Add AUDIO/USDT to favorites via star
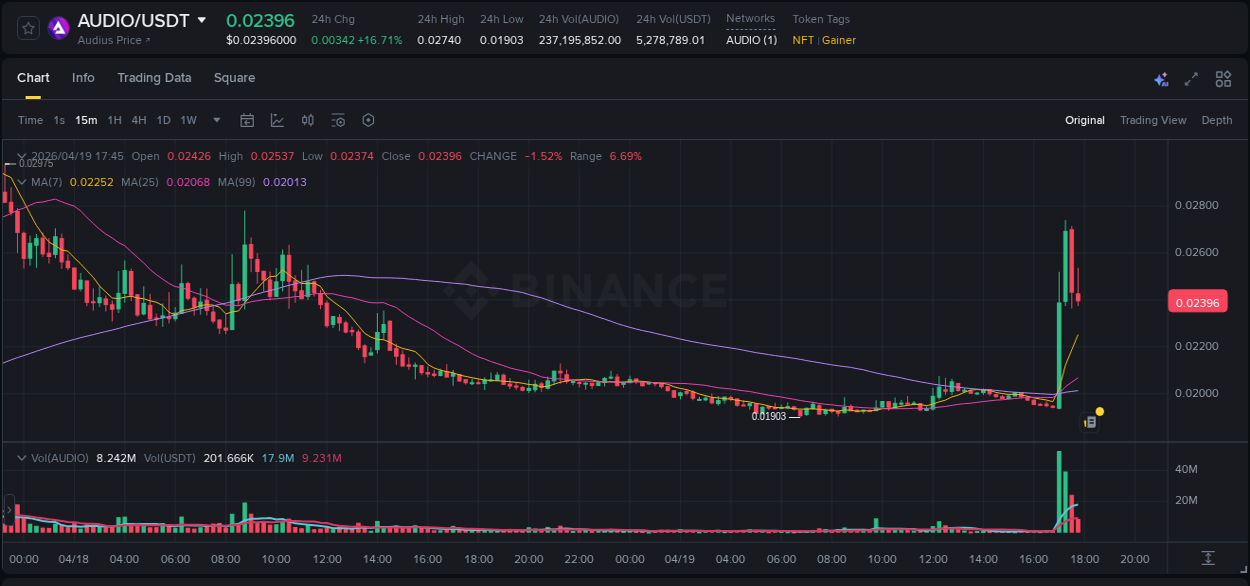The width and height of the screenshot is (1250, 586). [27, 28]
